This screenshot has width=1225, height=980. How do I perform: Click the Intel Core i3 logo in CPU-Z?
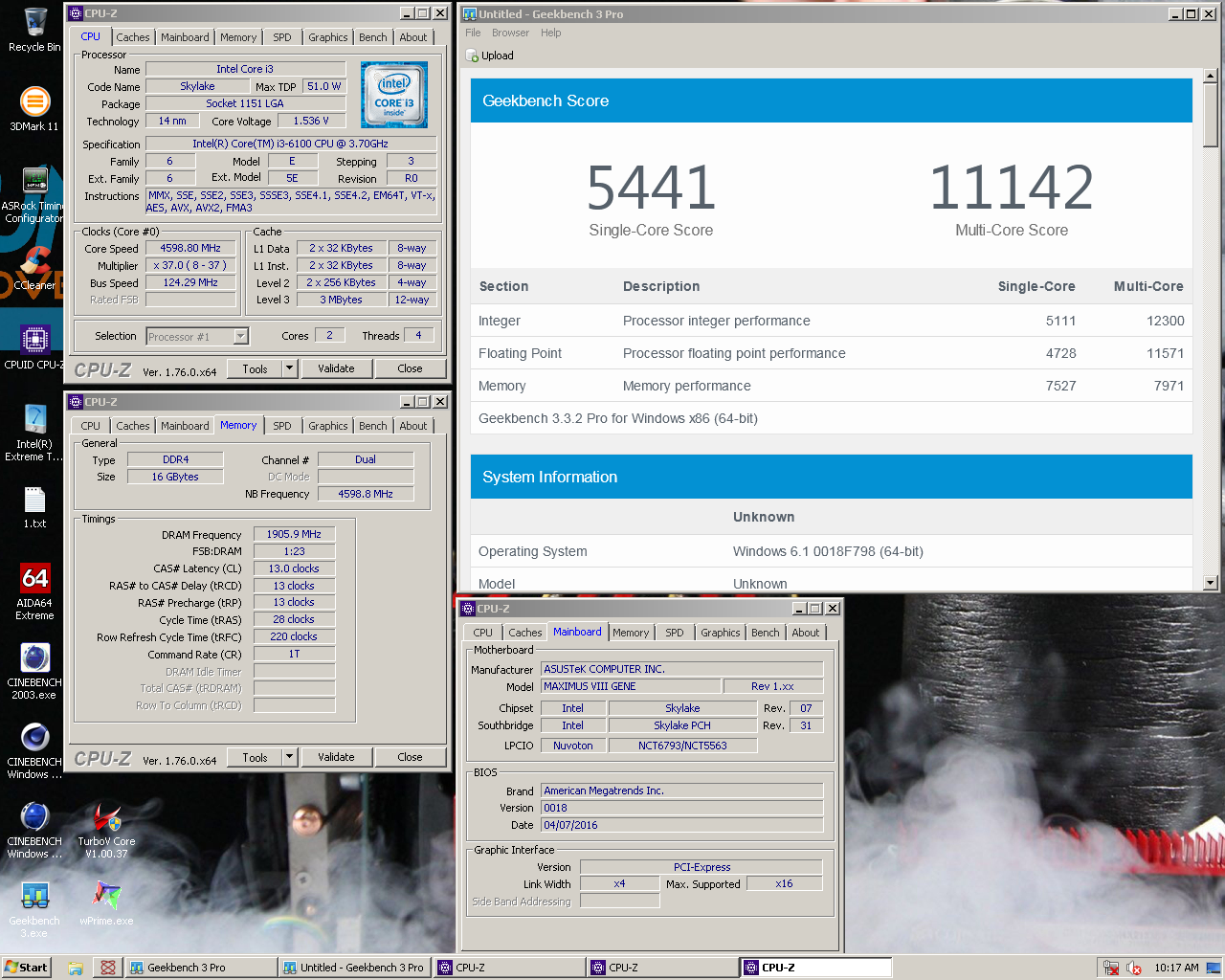pos(394,95)
